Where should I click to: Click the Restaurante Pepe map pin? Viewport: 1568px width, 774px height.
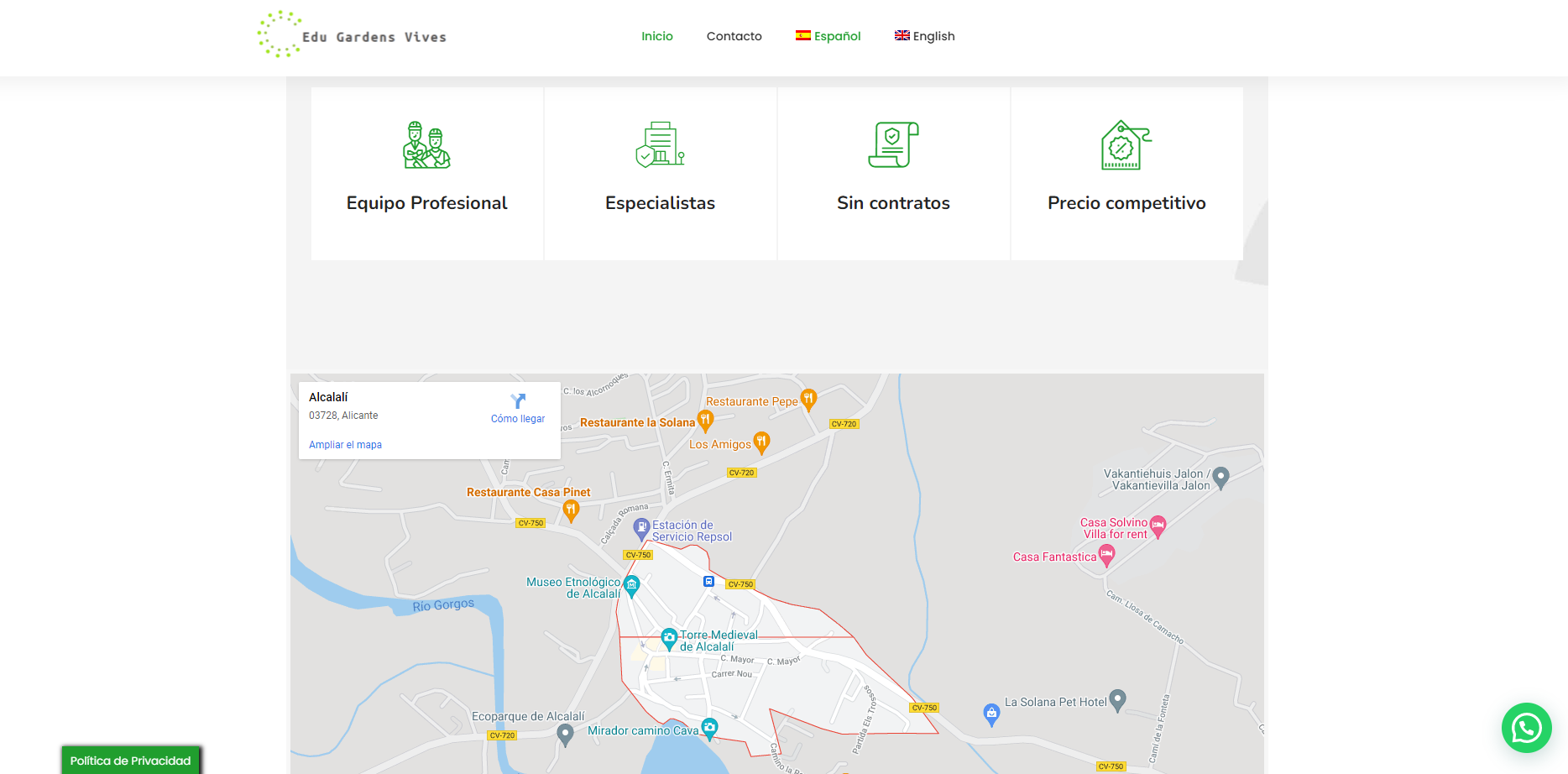point(808,400)
